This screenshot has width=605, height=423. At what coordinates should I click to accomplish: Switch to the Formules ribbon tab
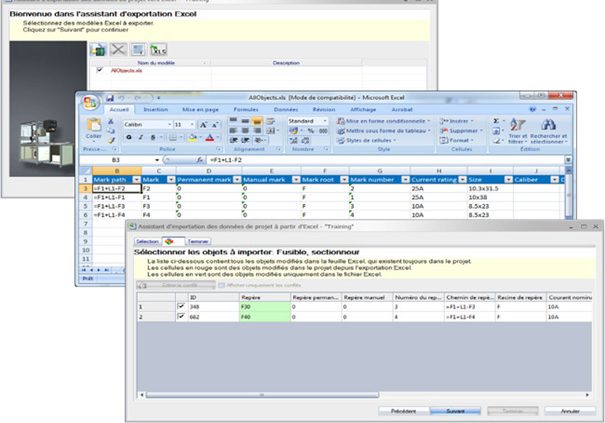pos(246,110)
